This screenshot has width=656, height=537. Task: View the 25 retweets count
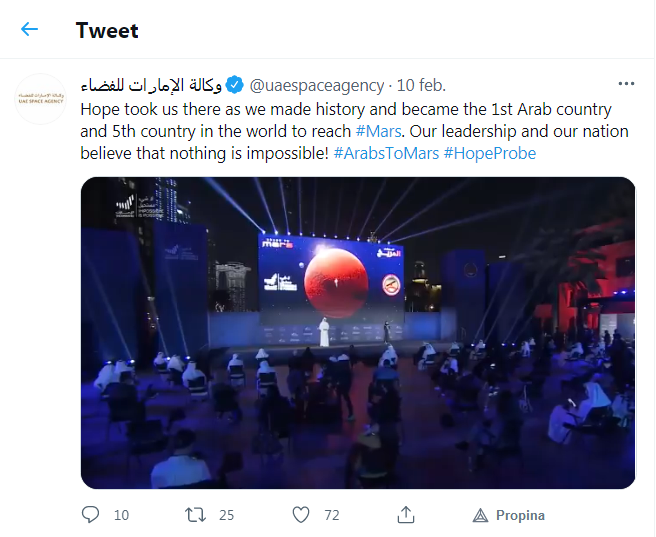tap(226, 515)
